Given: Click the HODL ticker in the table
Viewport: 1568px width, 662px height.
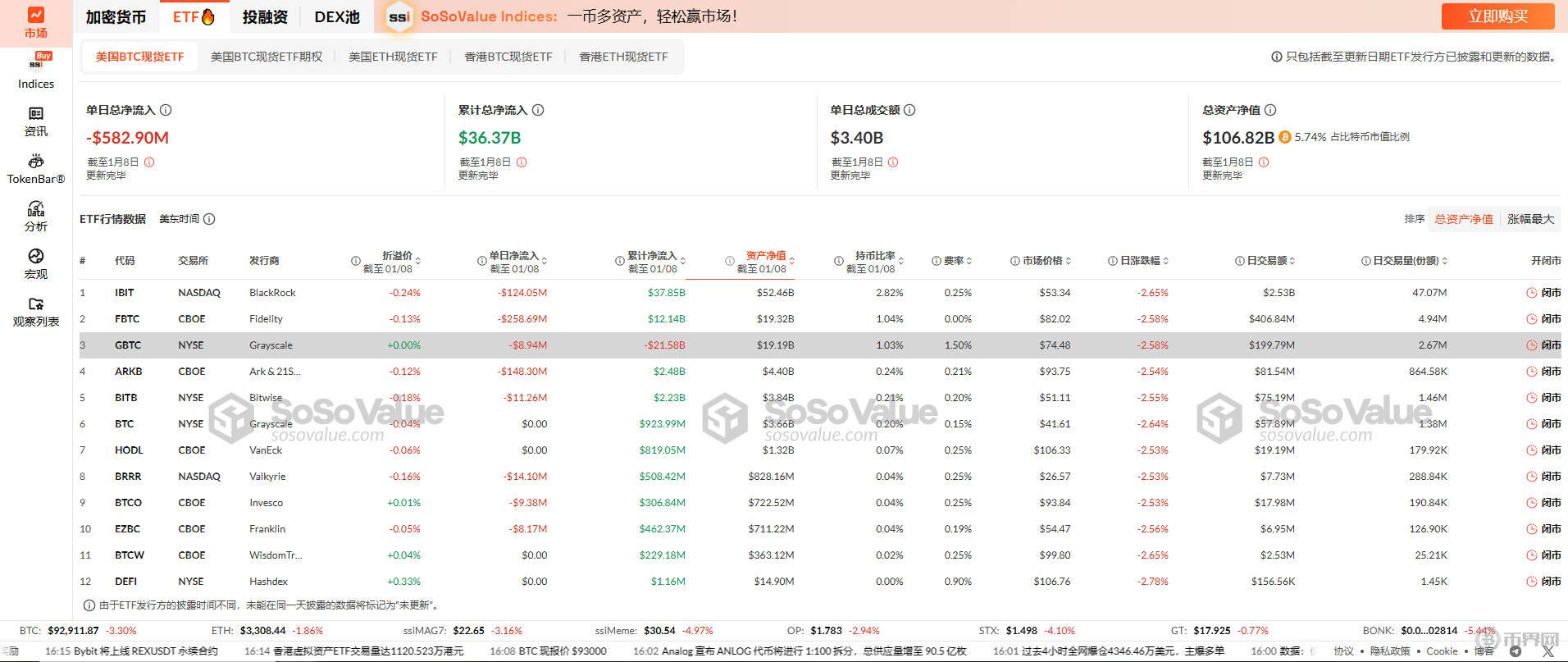Looking at the screenshot, I should [x=129, y=450].
